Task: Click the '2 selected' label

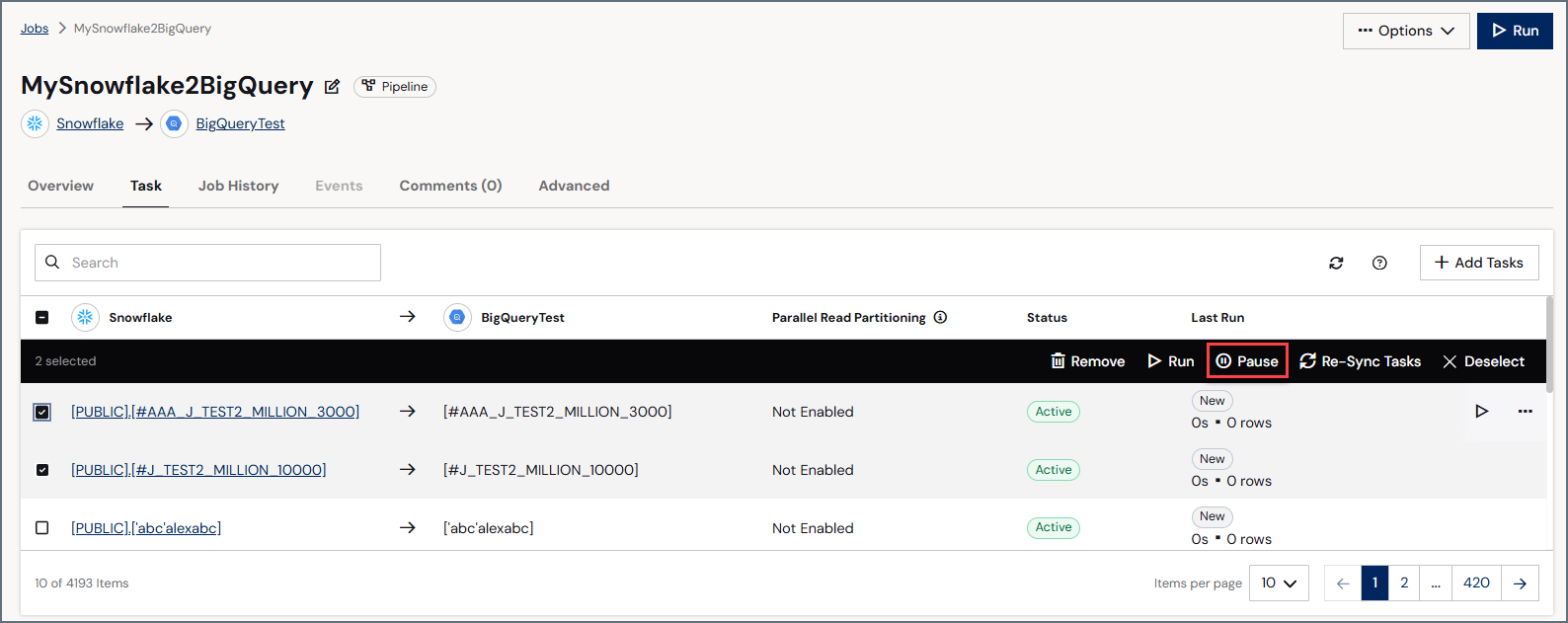Action: point(65,361)
